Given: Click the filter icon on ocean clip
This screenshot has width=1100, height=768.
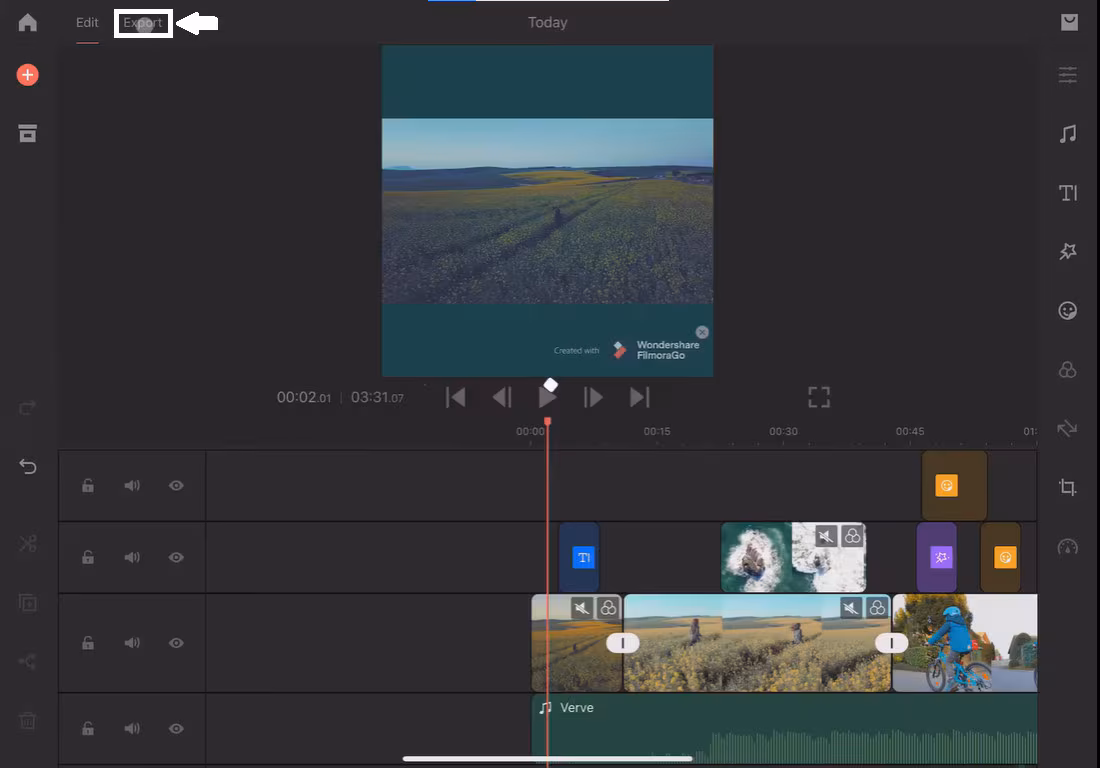Looking at the screenshot, I should tap(853, 537).
